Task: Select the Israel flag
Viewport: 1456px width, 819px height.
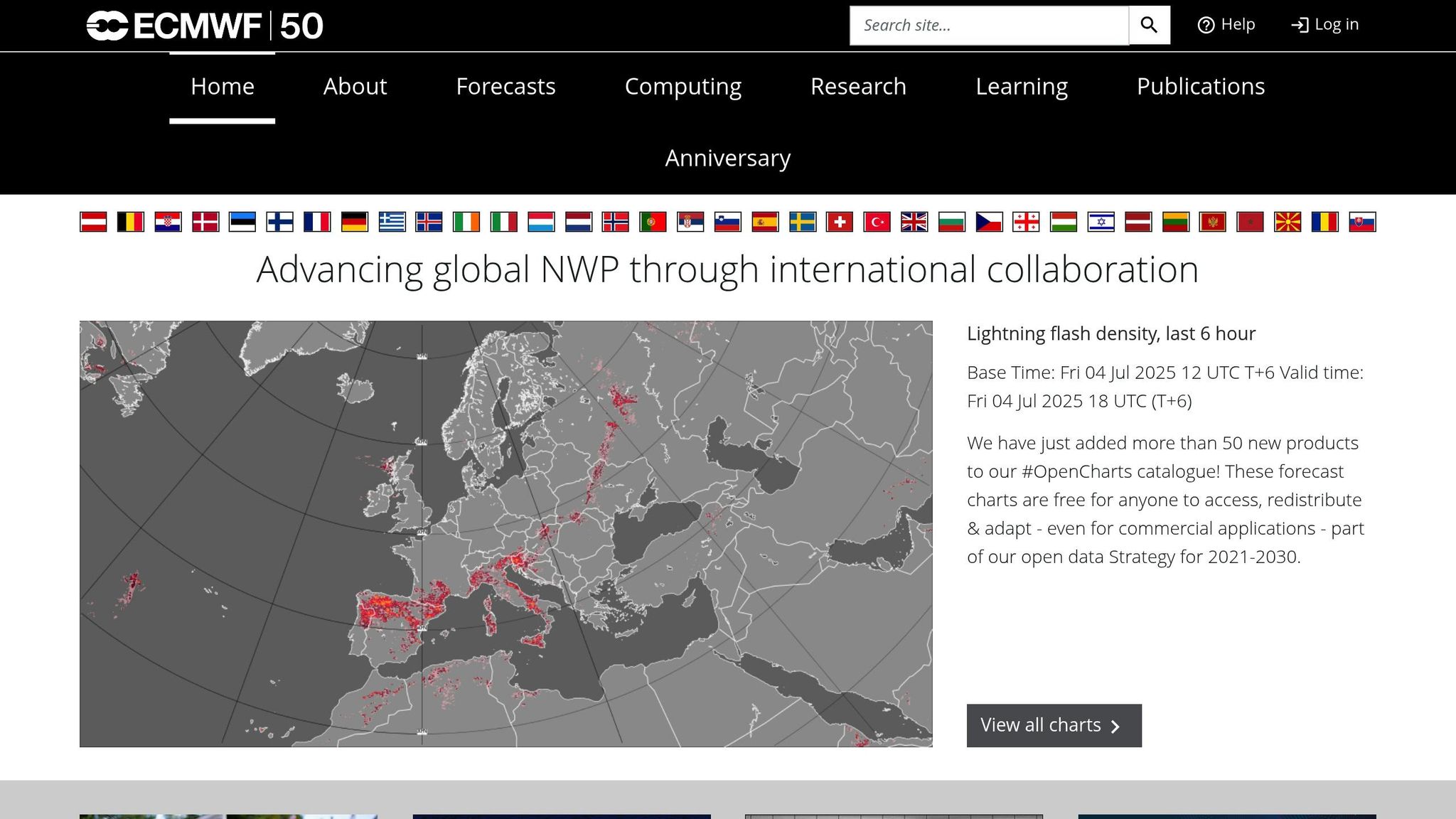Action: 1101,222
